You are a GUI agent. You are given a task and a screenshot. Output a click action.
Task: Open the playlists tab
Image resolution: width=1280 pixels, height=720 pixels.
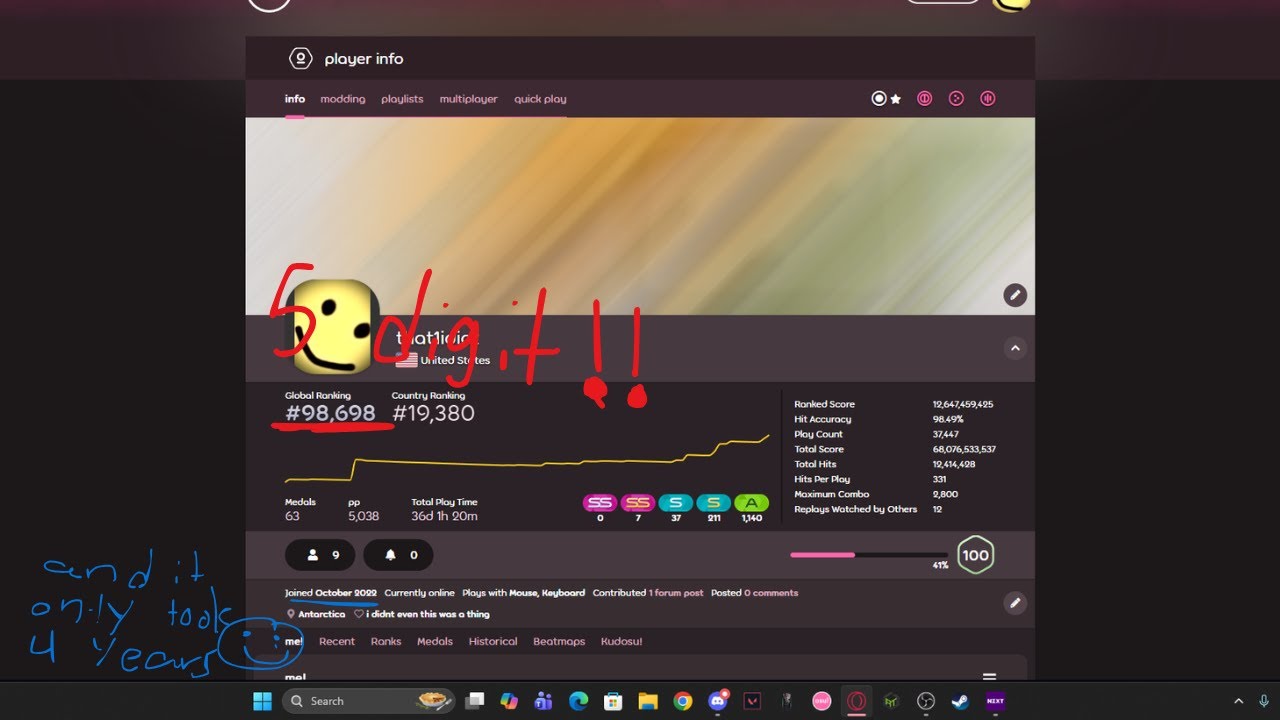(402, 99)
